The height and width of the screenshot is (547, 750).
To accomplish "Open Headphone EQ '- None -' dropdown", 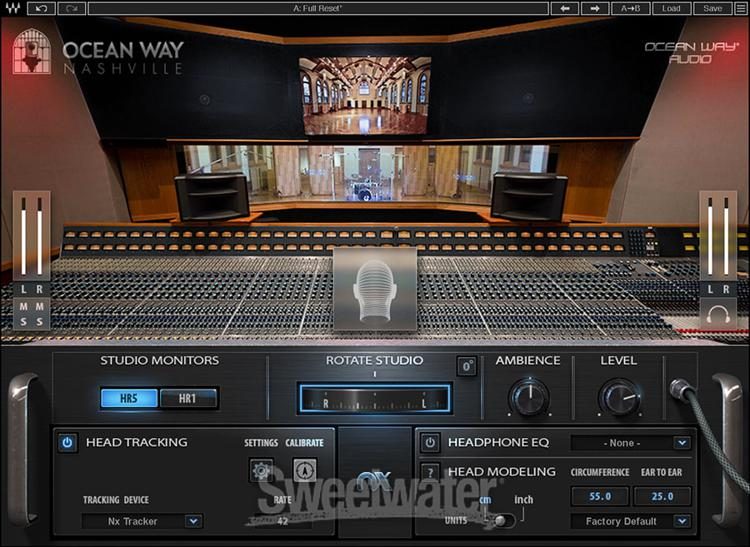I will click(x=631, y=443).
